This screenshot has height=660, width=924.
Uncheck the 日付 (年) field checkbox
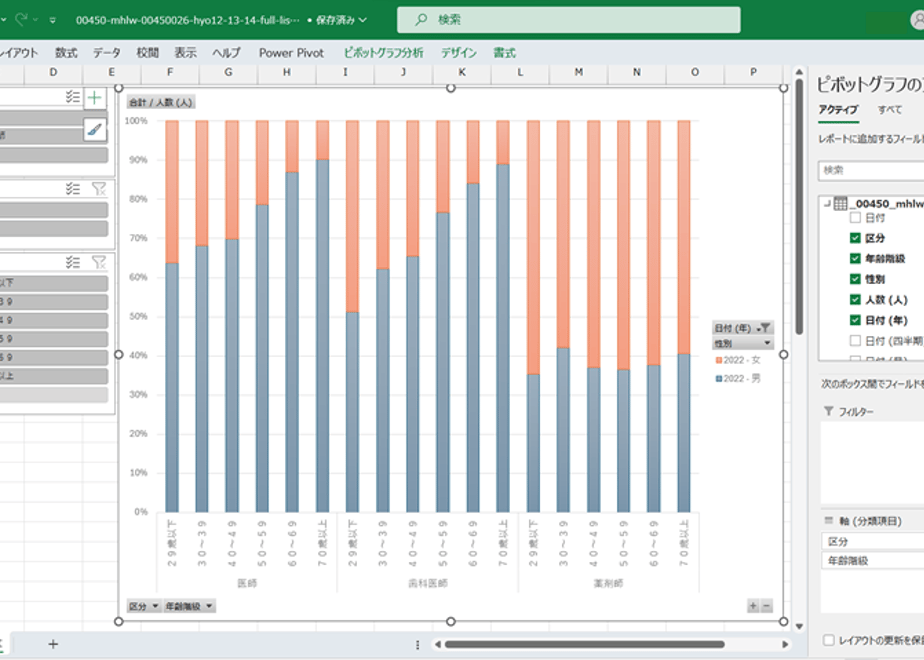[855, 320]
